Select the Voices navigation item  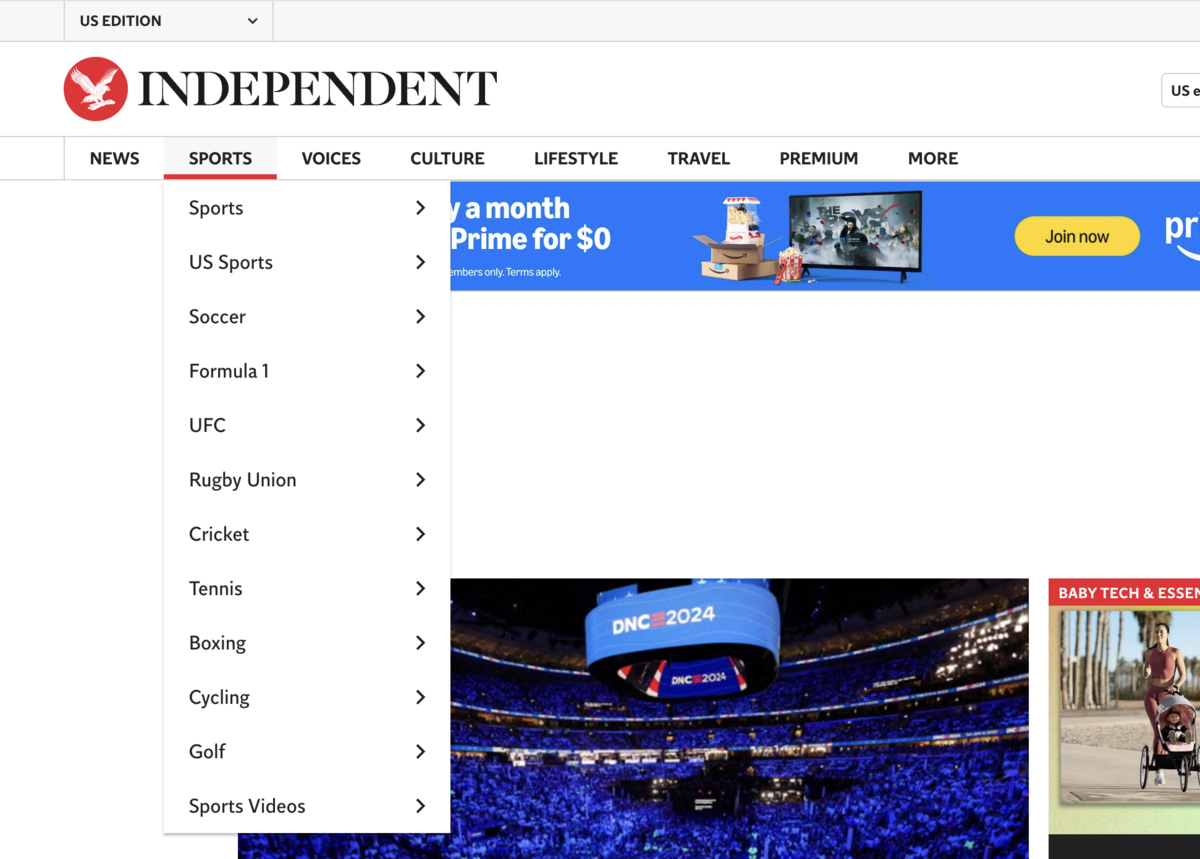pos(331,158)
